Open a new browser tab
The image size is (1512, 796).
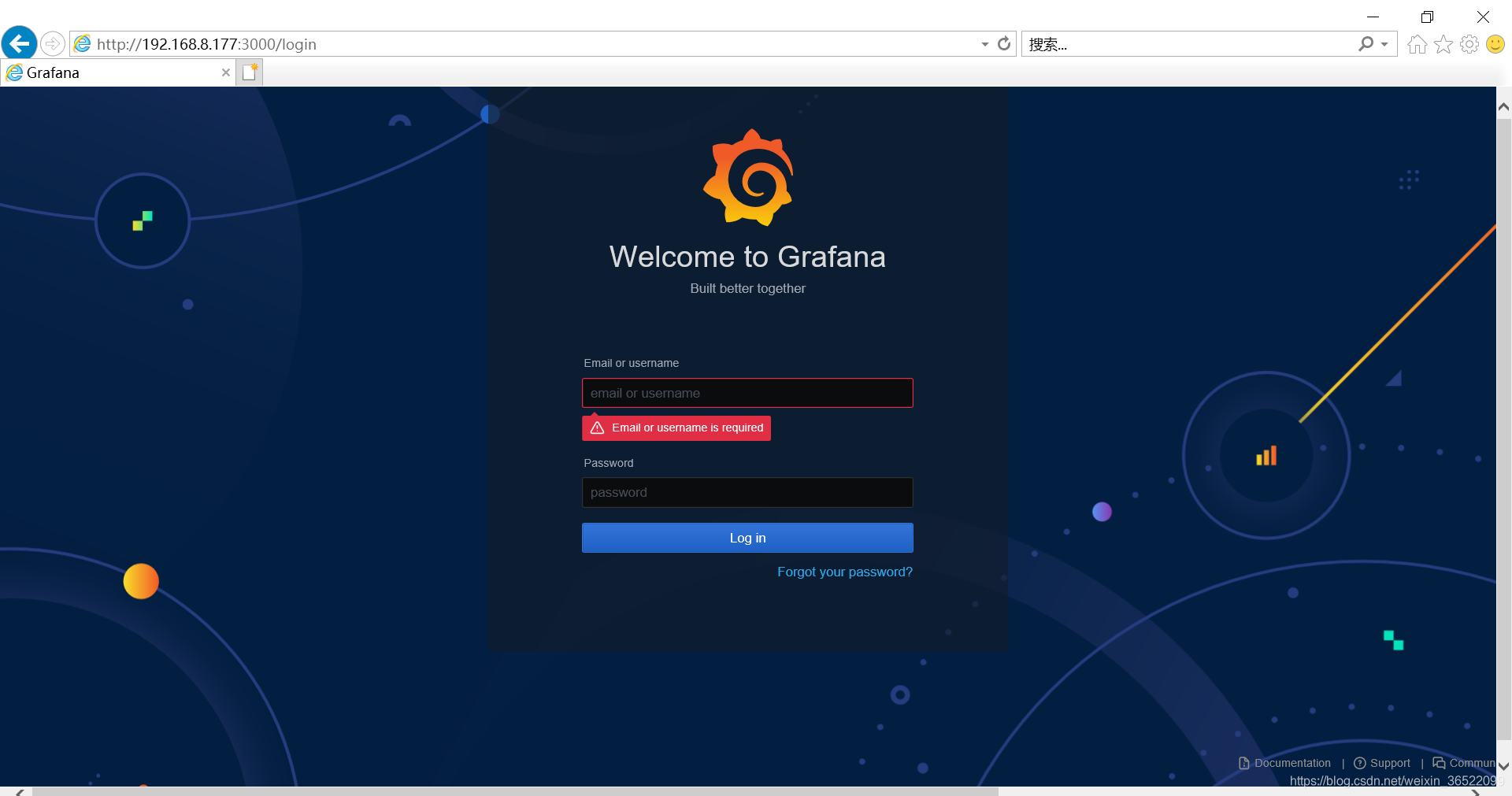coord(250,72)
